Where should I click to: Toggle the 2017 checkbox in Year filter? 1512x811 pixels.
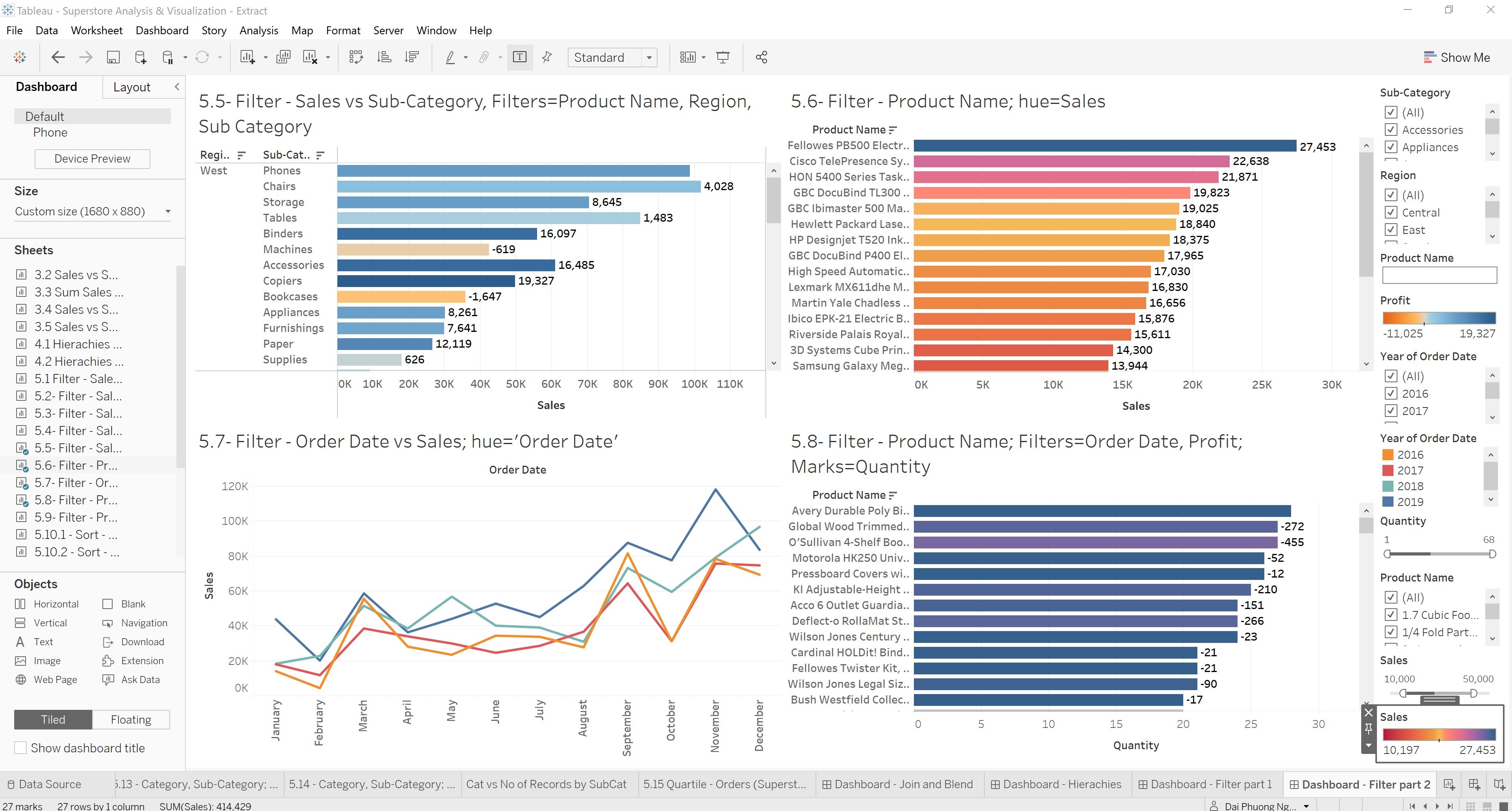pos(1390,411)
